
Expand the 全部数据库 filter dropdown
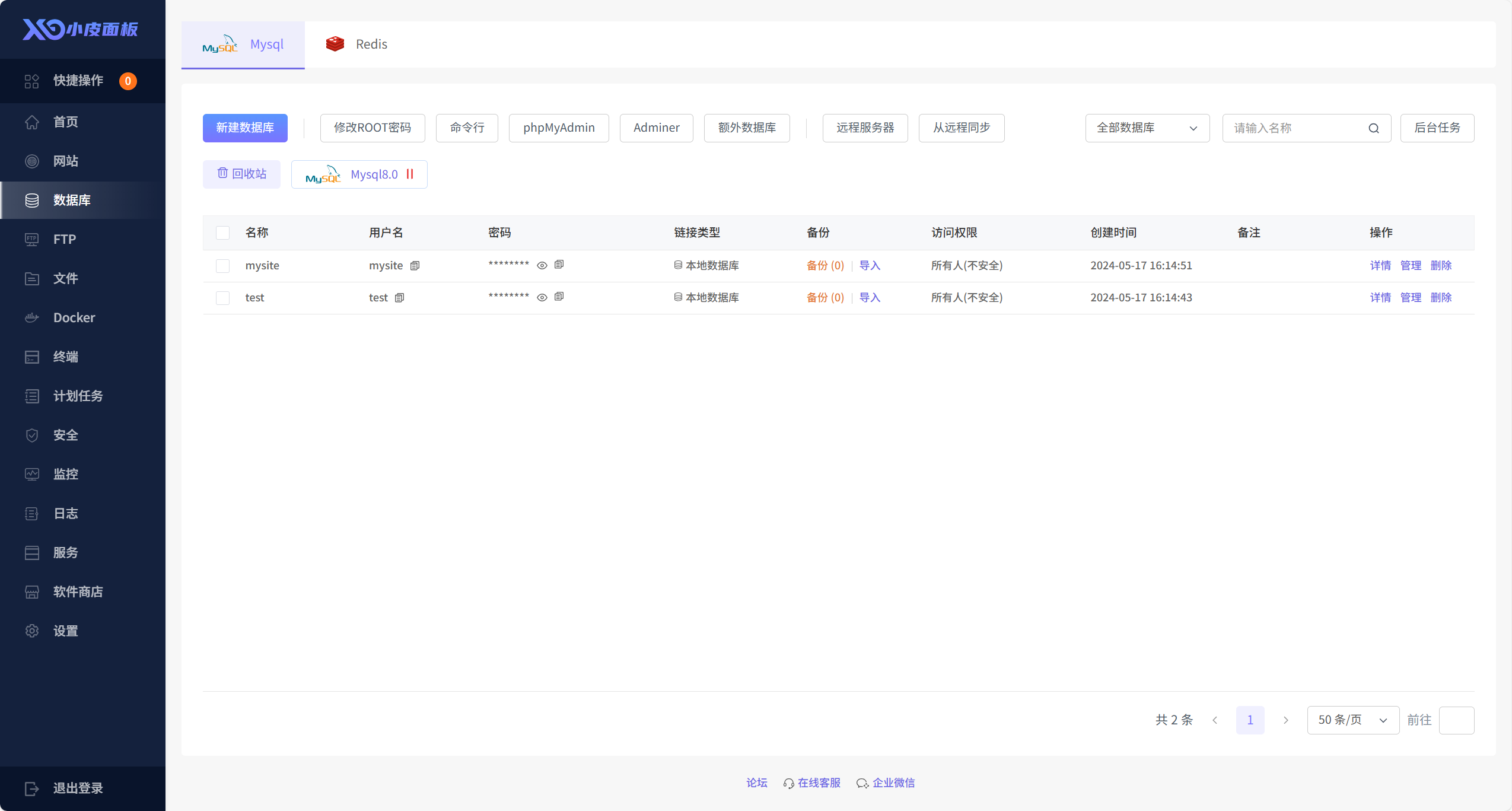(1147, 128)
